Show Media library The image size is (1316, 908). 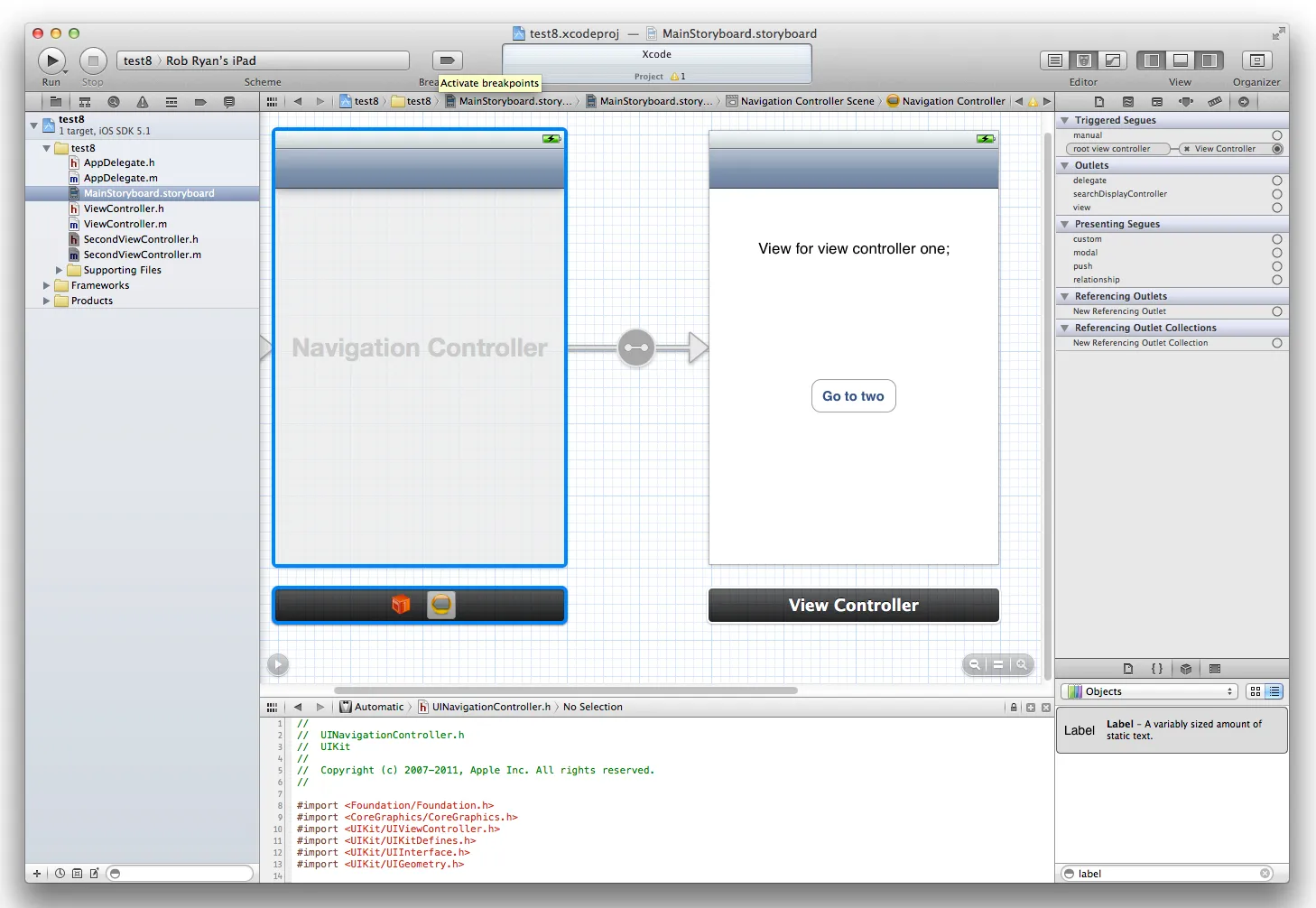pos(1215,669)
